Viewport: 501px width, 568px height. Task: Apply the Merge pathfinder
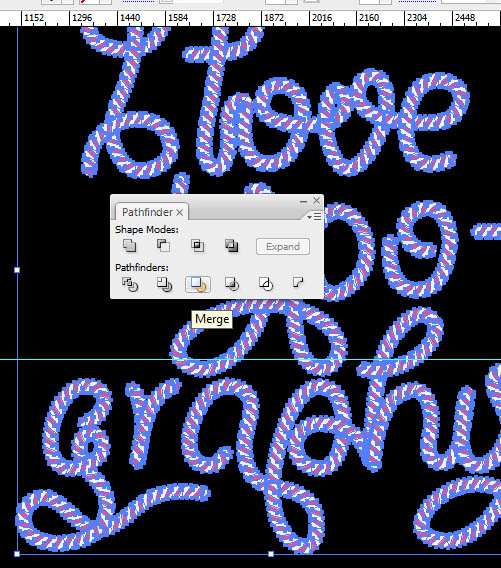tap(198, 284)
